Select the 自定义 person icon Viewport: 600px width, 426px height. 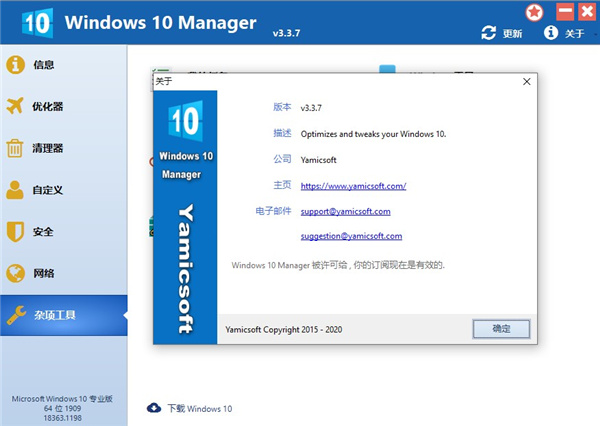(x=15, y=189)
